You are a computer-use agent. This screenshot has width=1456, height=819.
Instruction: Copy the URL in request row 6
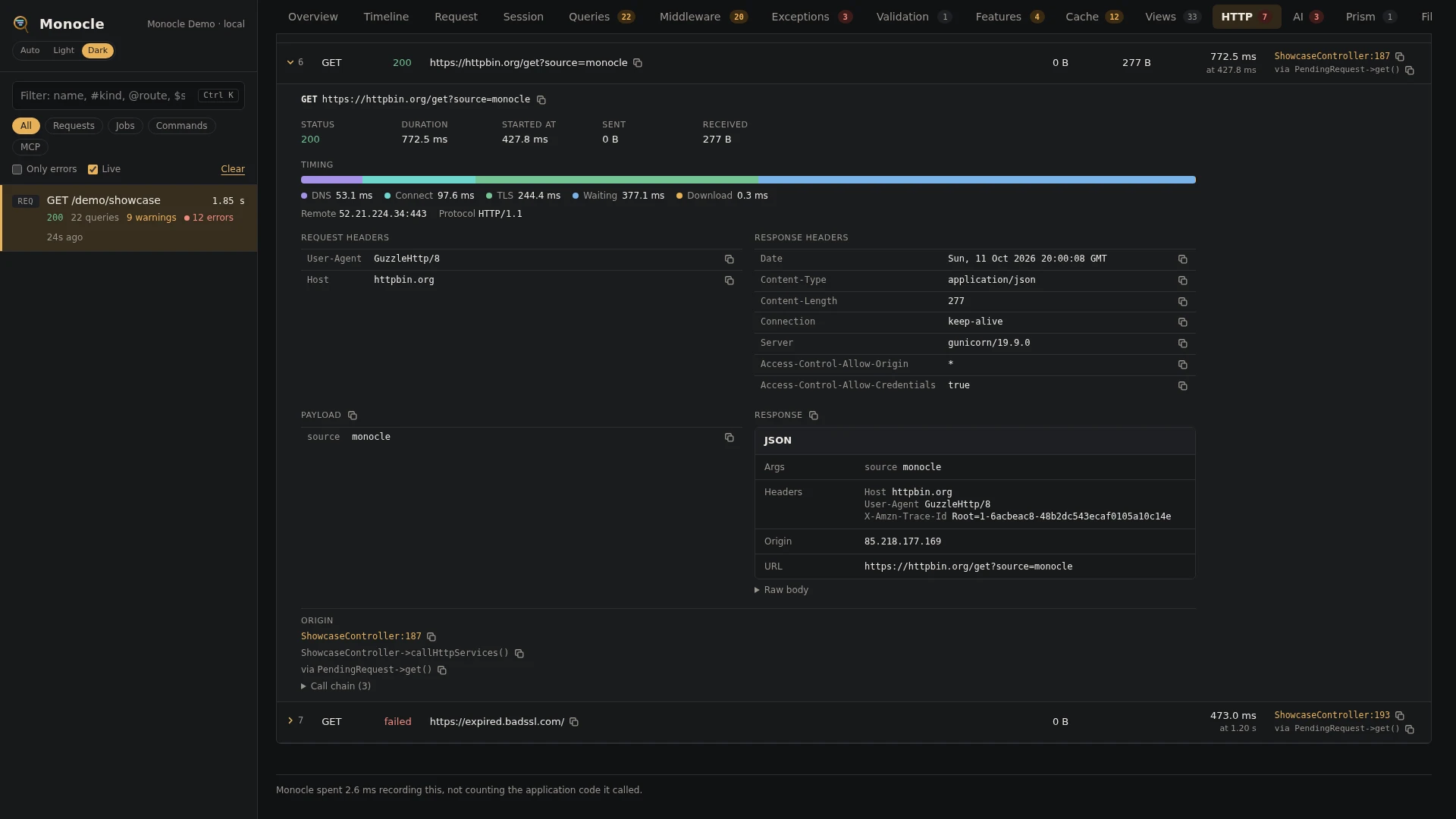638,63
